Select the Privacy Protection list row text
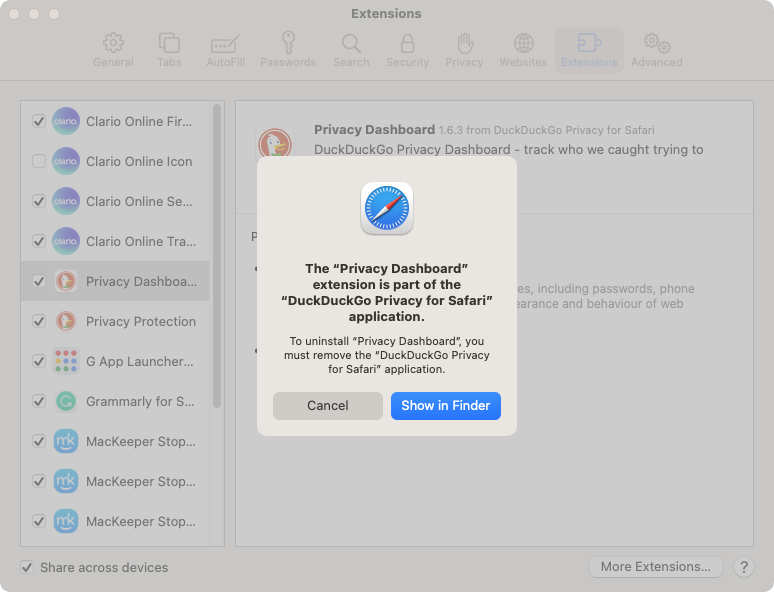Image resolution: width=774 pixels, height=592 pixels. point(141,321)
